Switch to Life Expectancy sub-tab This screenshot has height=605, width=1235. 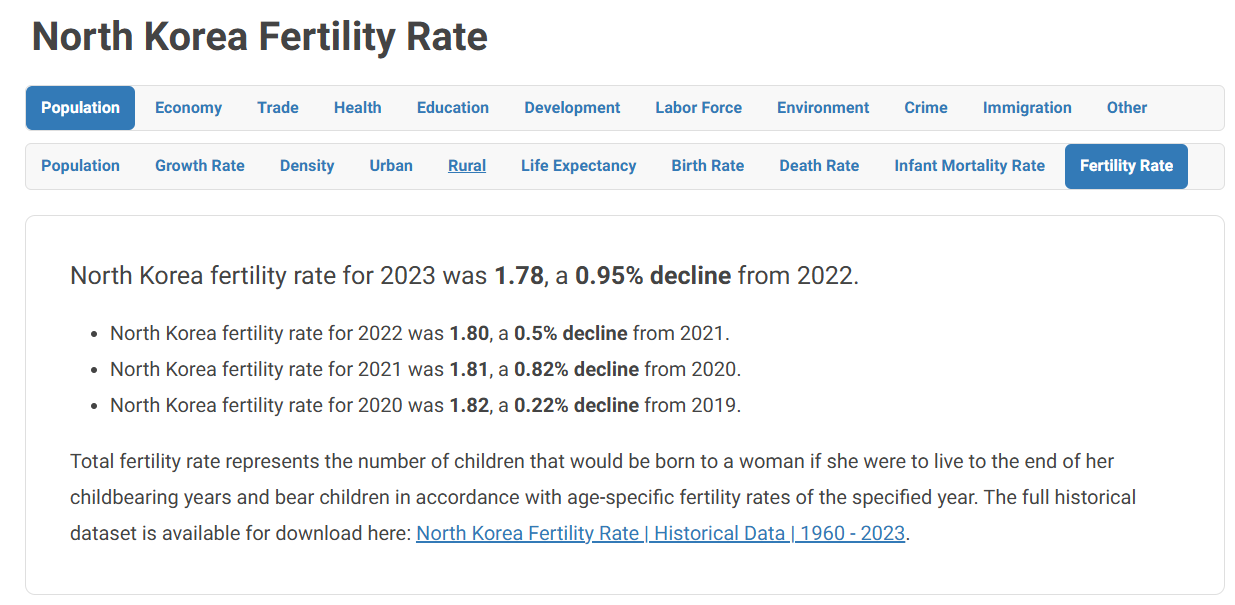pyautogui.click(x=578, y=166)
